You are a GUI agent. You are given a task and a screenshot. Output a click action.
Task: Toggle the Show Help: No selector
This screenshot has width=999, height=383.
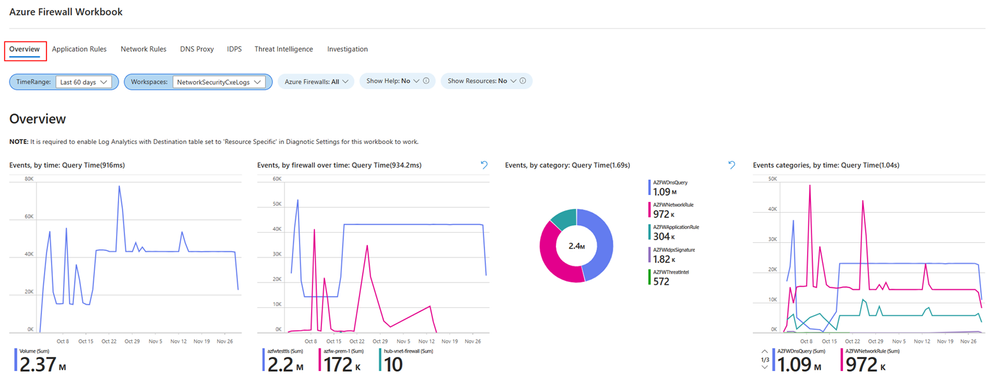[392, 82]
